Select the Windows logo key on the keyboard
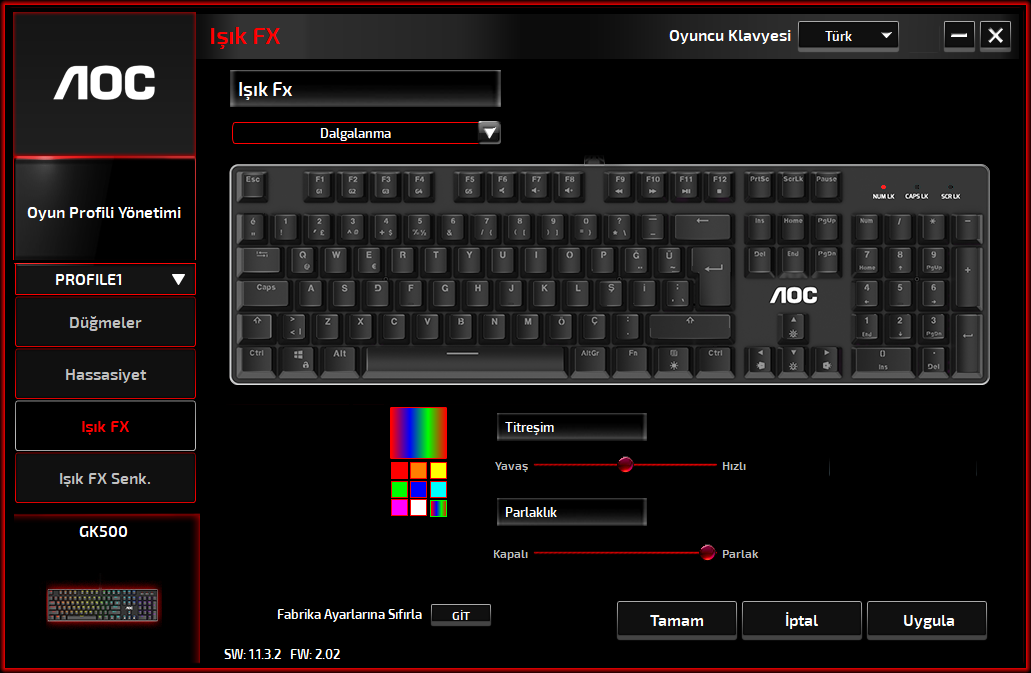Screen dimensions: 1031x673 pos(299,360)
